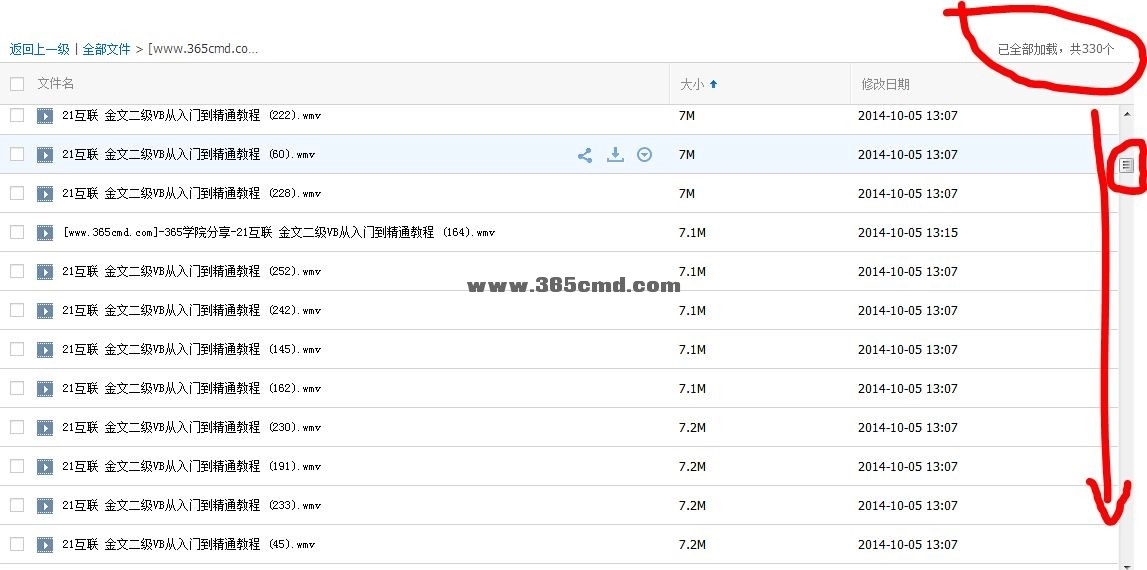This screenshot has width=1147, height=570.
Task: Click video icon beside file (228).wmv
Action: pos(45,194)
